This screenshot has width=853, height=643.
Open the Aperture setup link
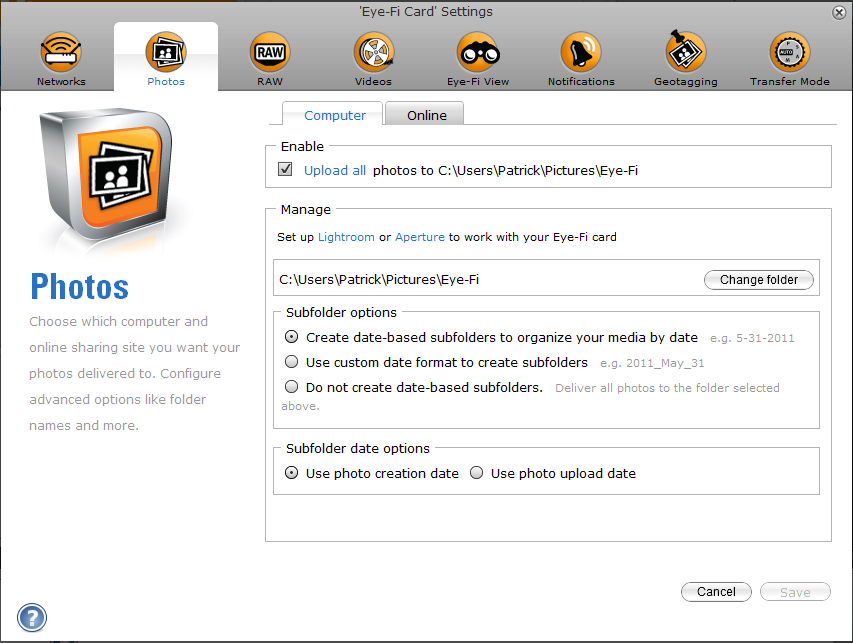click(x=419, y=237)
